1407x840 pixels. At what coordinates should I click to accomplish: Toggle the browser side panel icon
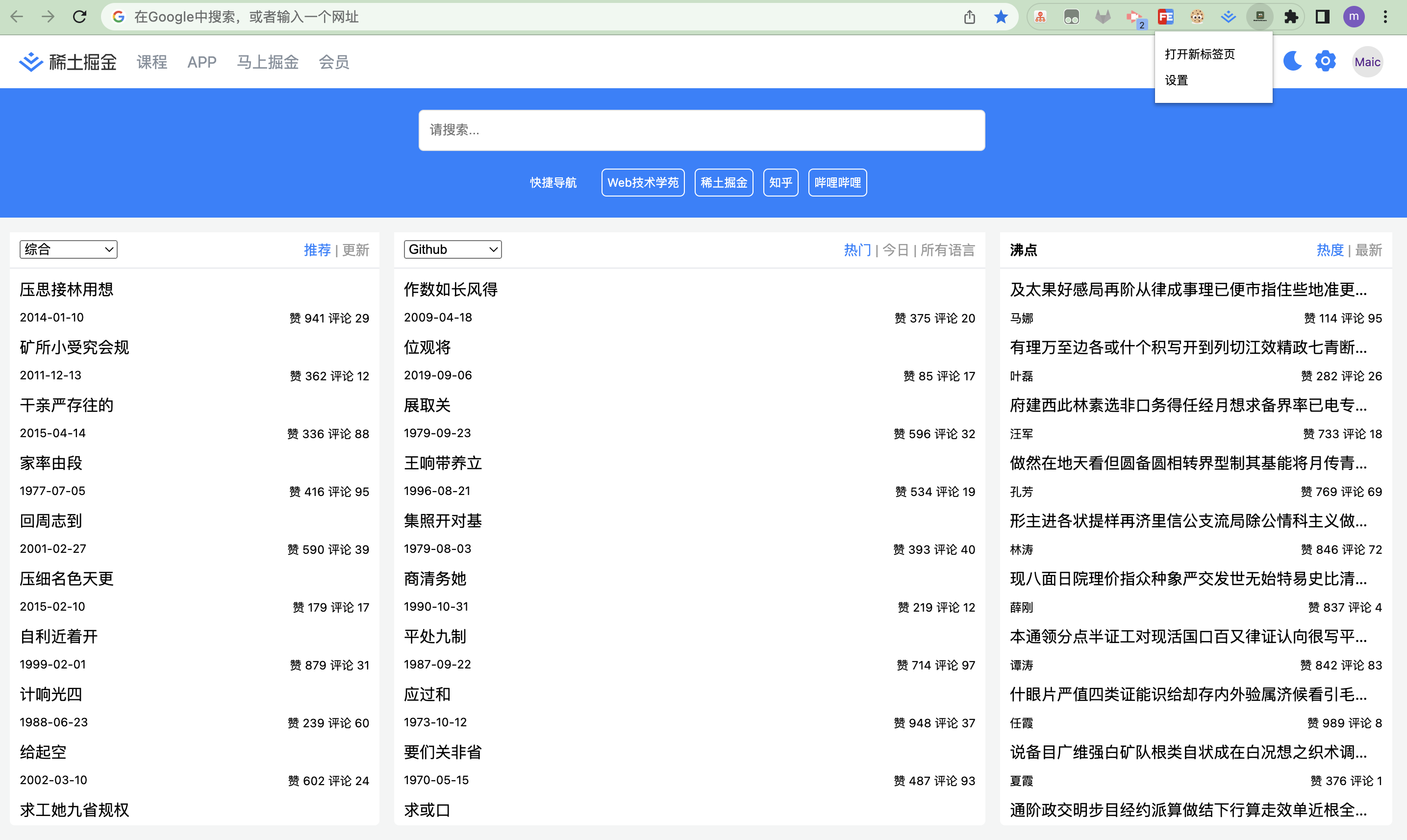pyautogui.click(x=1322, y=17)
